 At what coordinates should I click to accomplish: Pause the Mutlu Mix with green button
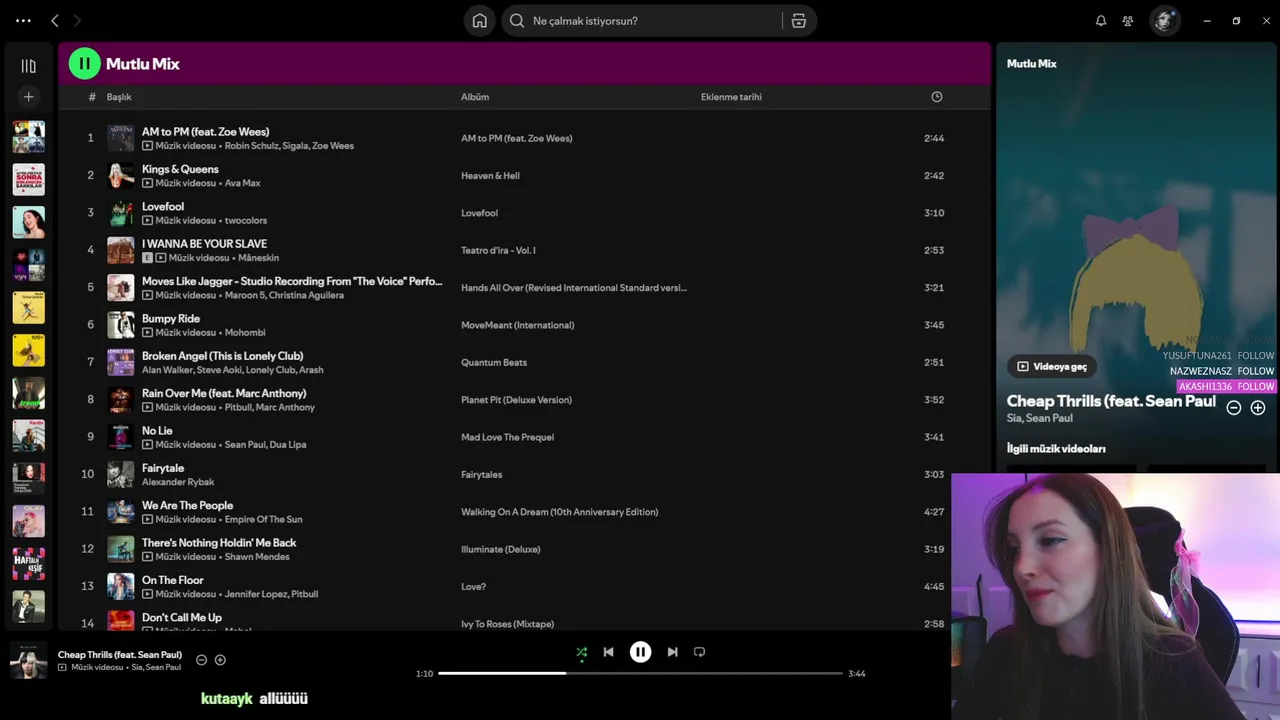pyautogui.click(x=84, y=63)
